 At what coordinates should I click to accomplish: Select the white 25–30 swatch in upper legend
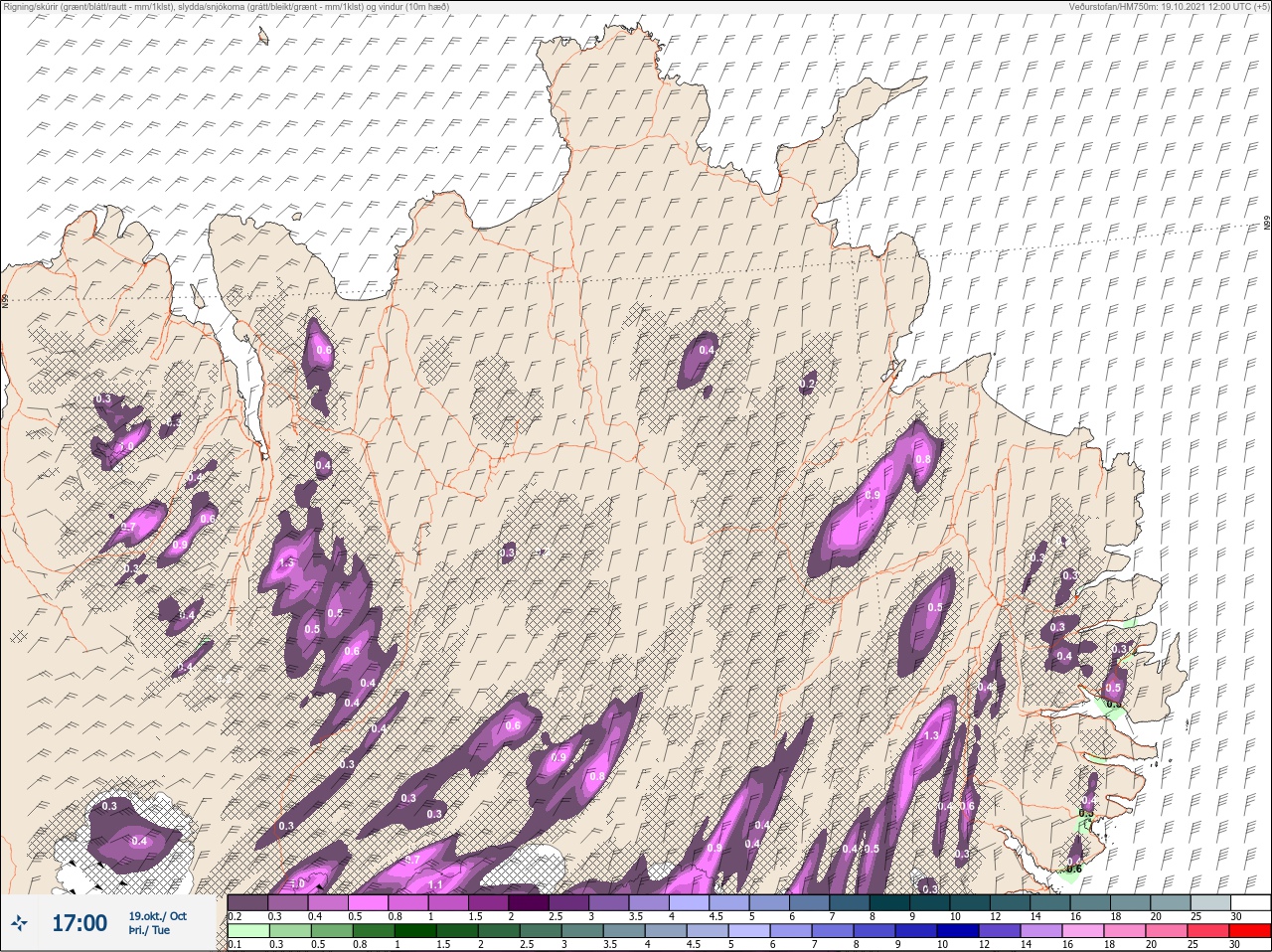(1251, 902)
